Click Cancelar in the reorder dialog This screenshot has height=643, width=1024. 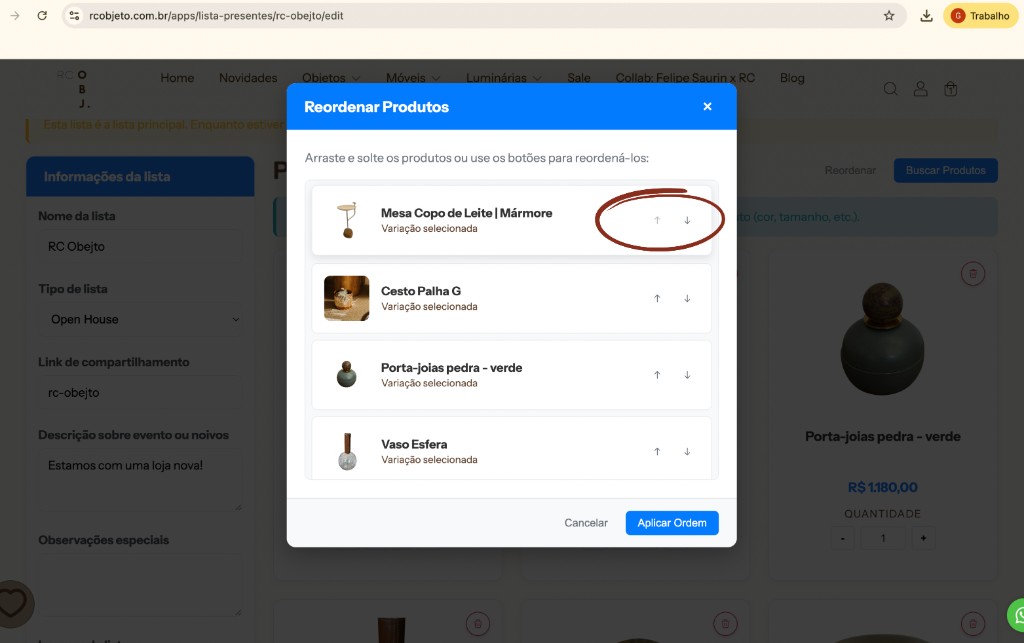click(x=586, y=523)
